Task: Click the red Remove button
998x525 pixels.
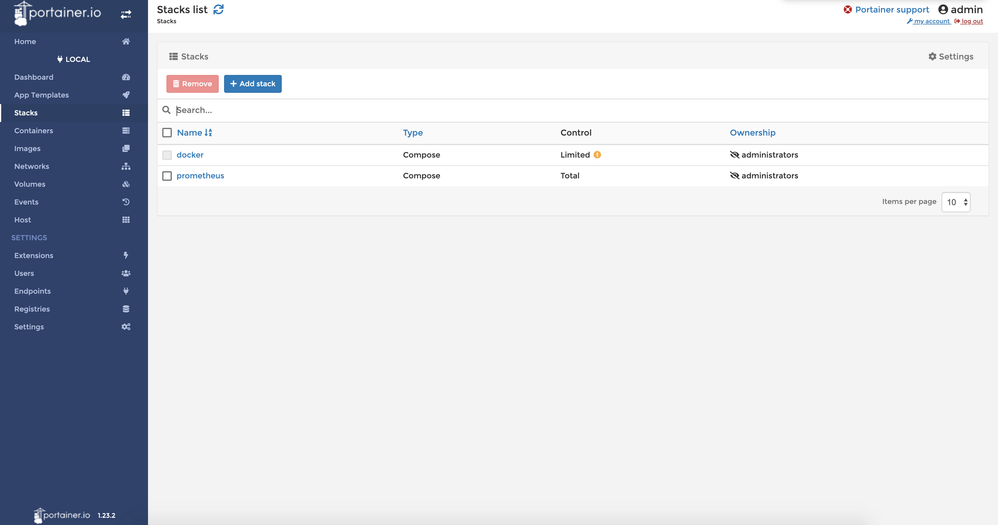Action: [192, 84]
